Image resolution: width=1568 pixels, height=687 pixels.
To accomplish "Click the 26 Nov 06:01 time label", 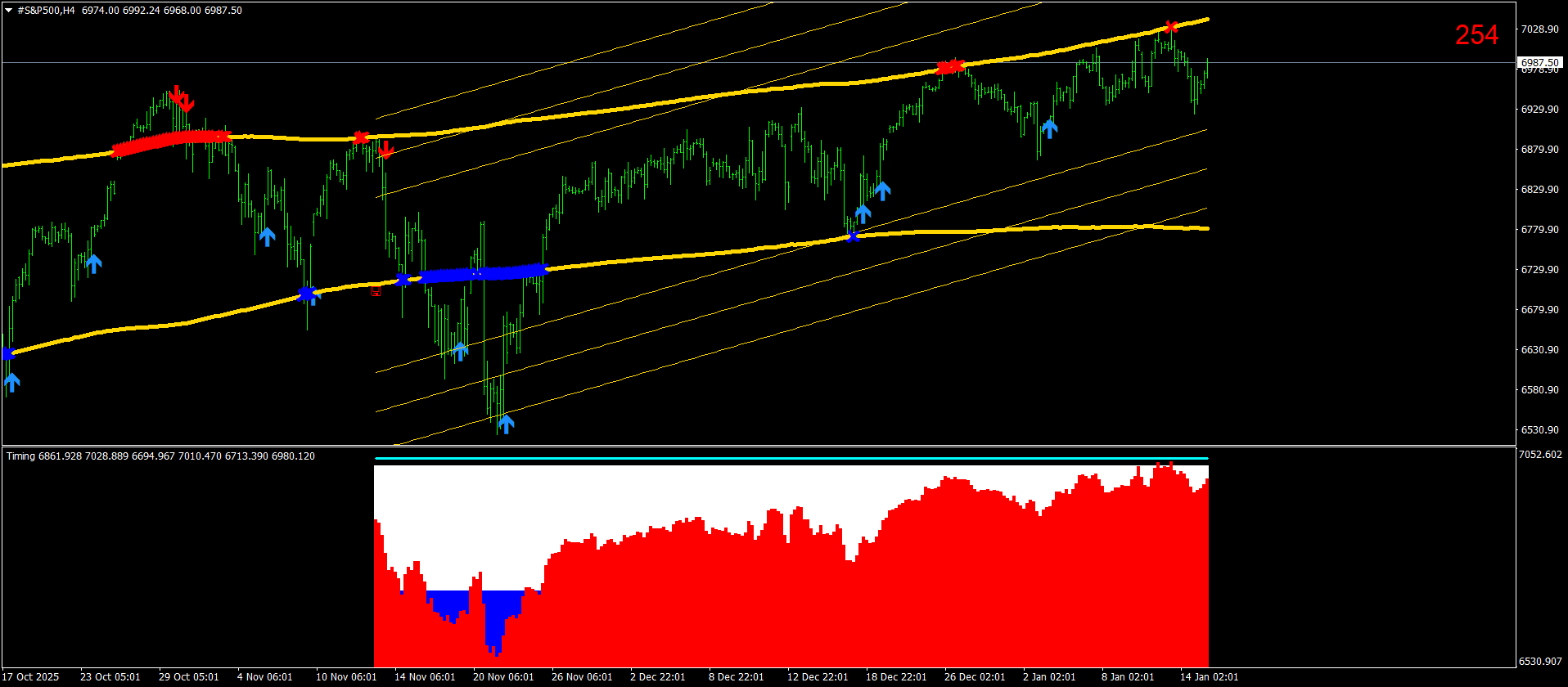I will pyautogui.click(x=582, y=677).
